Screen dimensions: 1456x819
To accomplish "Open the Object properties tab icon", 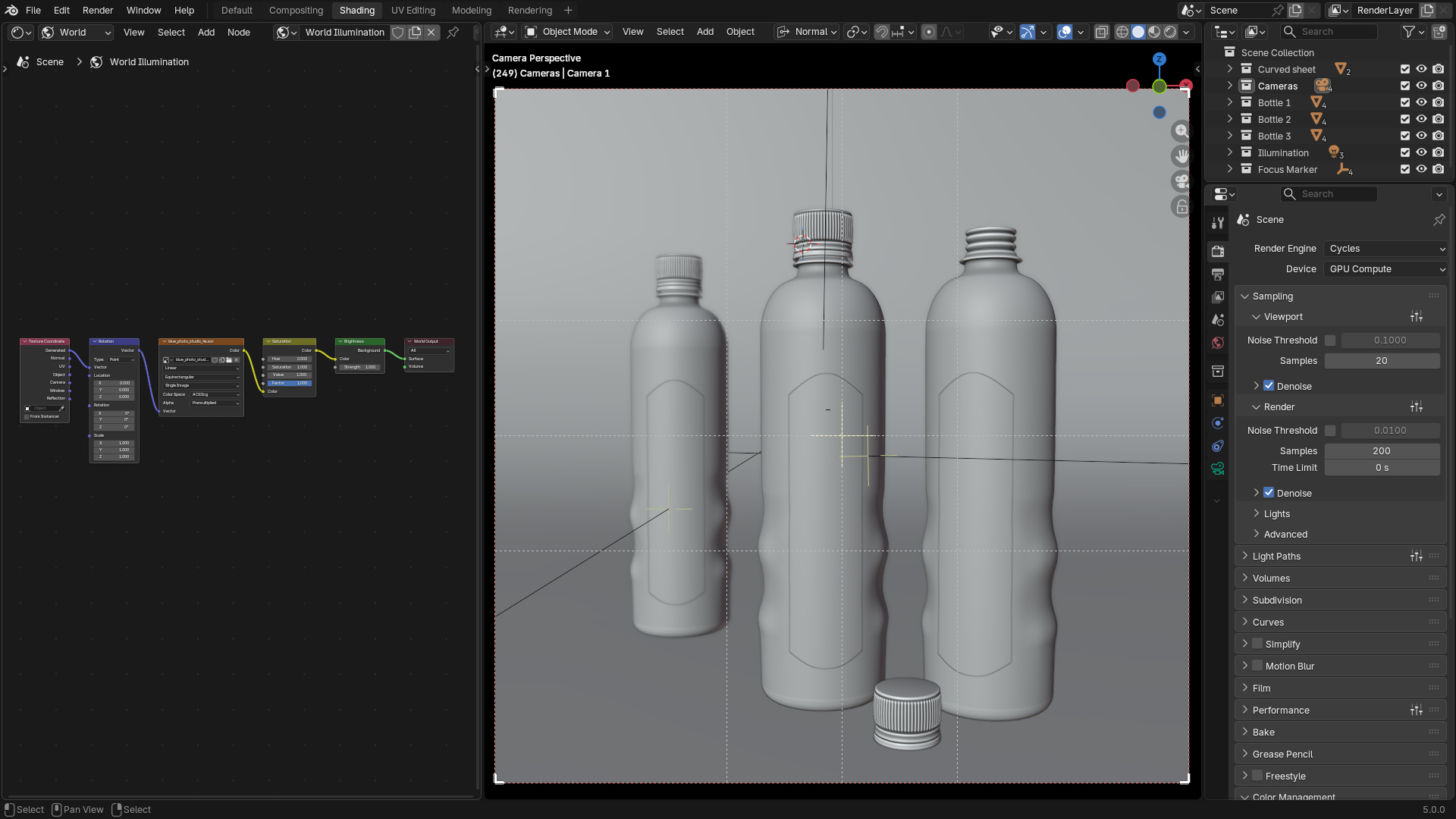I will pyautogui.click(x=1218, y=400).
